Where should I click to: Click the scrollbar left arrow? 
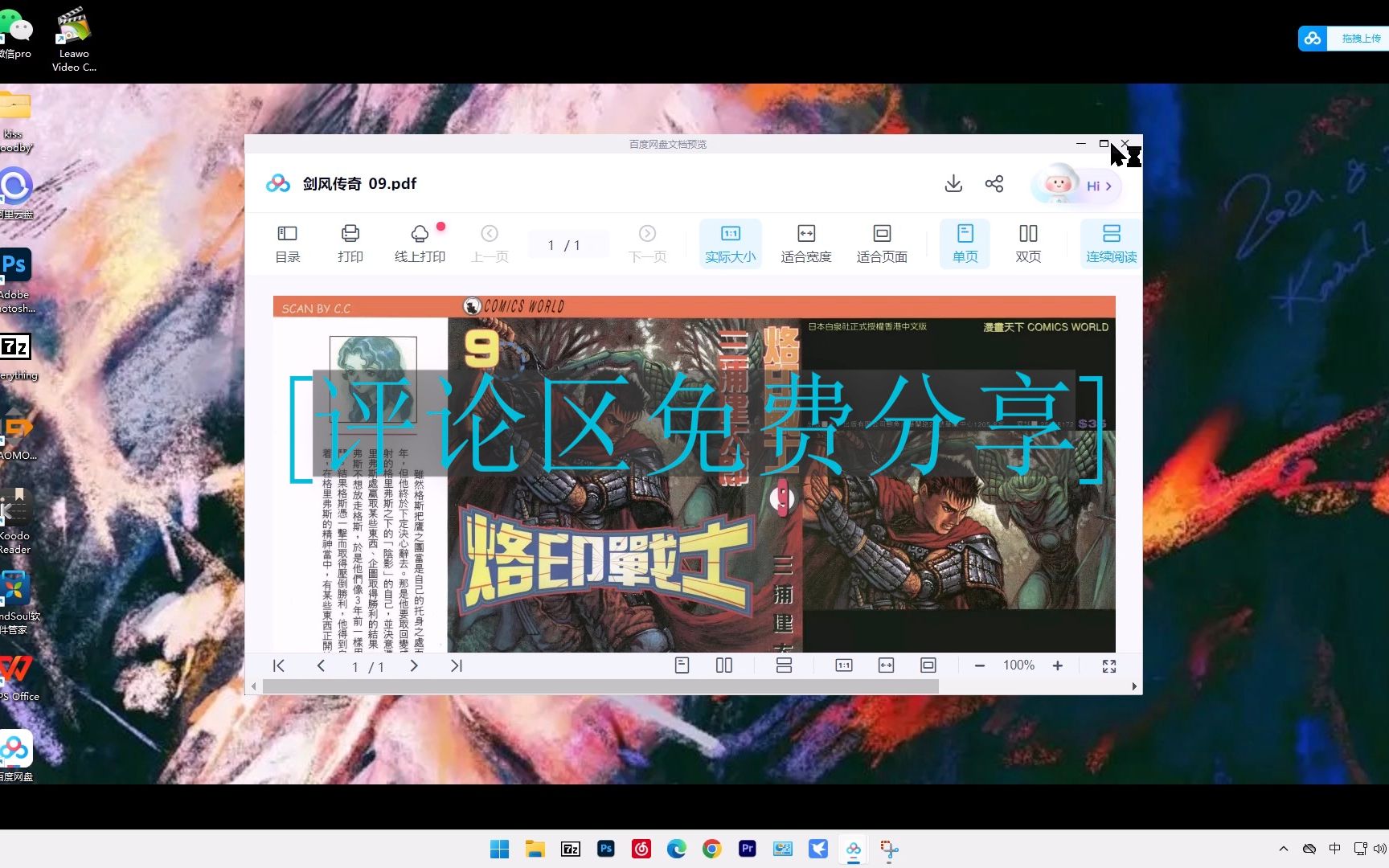[254, 686]
